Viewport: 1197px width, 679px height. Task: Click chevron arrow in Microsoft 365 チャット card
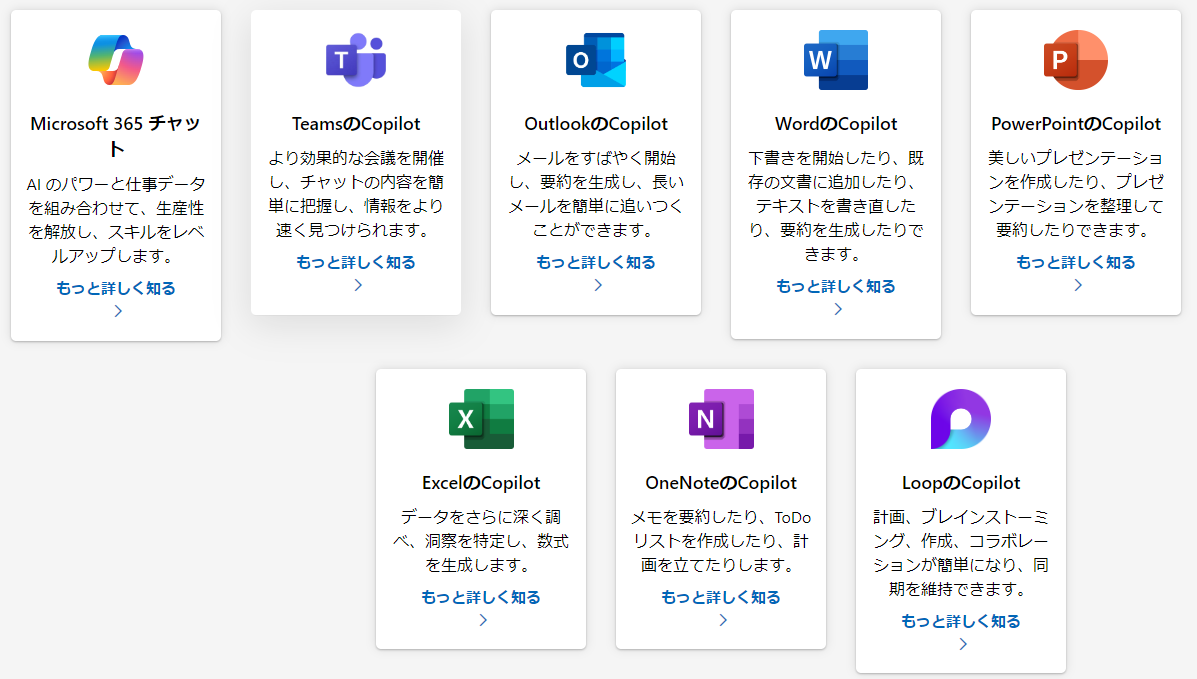pos(118,311)
